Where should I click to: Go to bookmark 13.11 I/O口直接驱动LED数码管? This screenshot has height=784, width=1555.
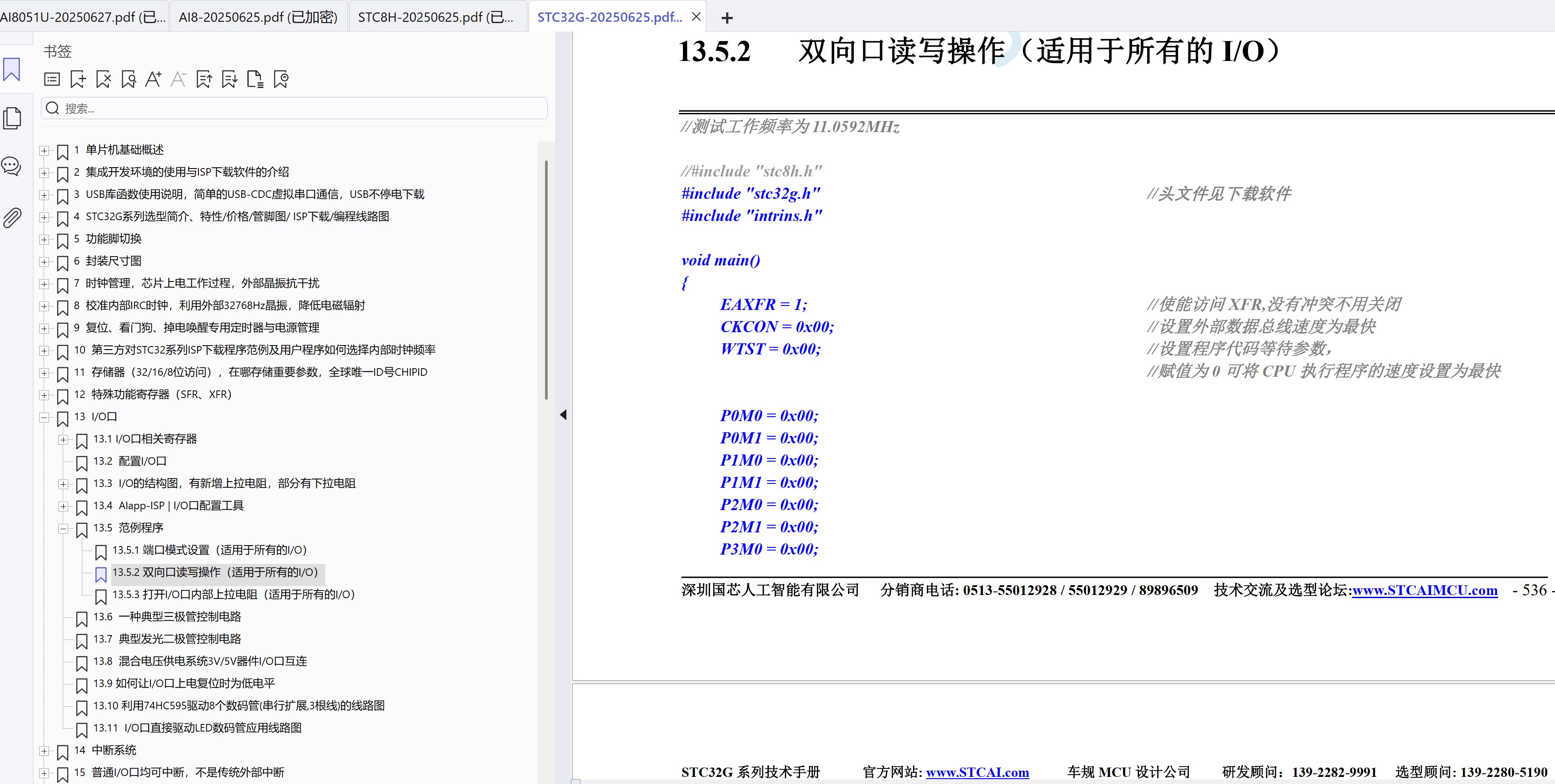(198, 728)
